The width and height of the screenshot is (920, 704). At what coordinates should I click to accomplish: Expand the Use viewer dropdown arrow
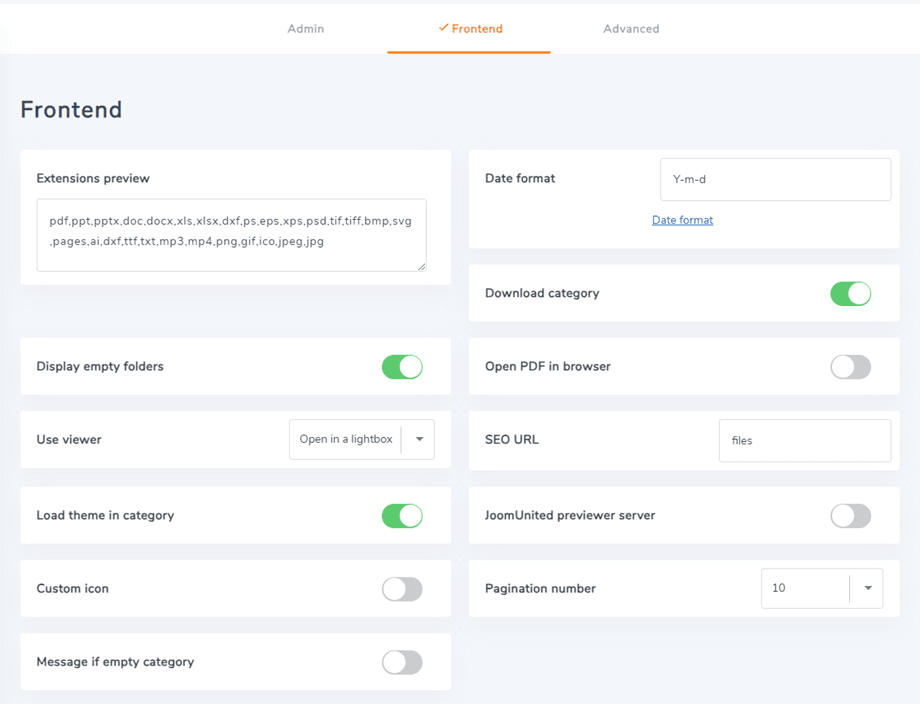tap(419, 440)
